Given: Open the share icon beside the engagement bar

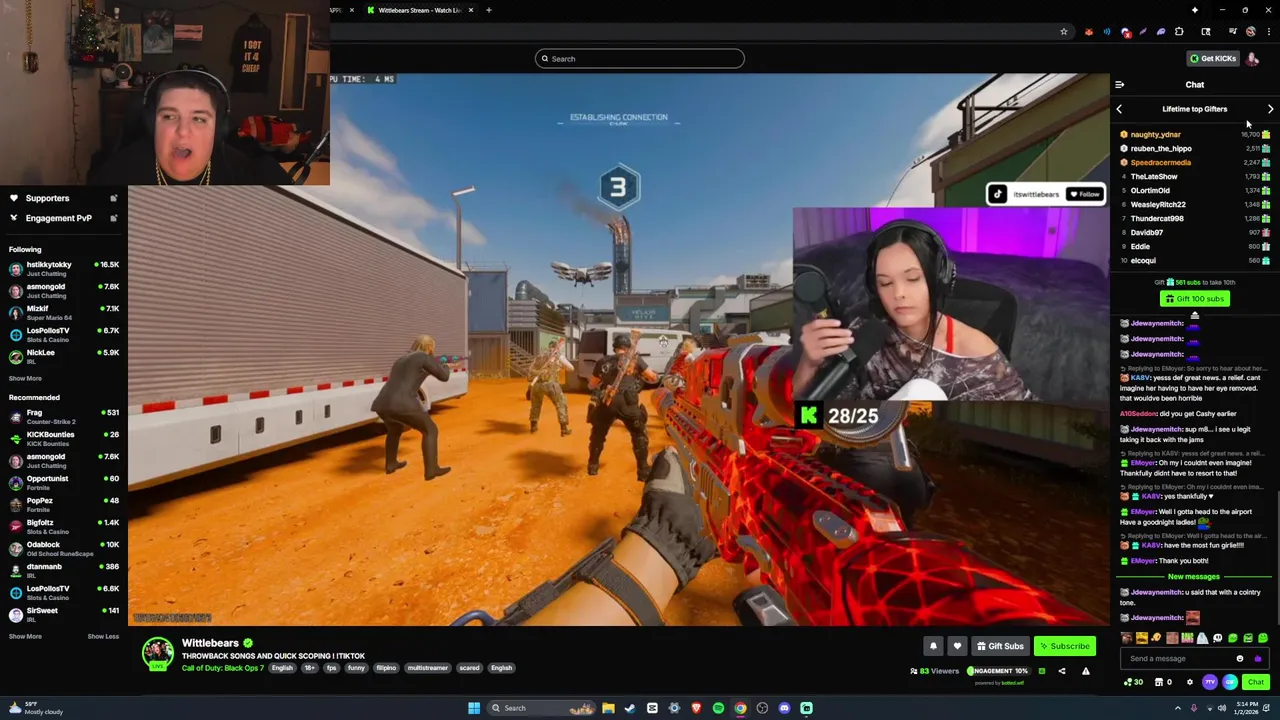Looking at the screenshot, I should [1062, 671].
